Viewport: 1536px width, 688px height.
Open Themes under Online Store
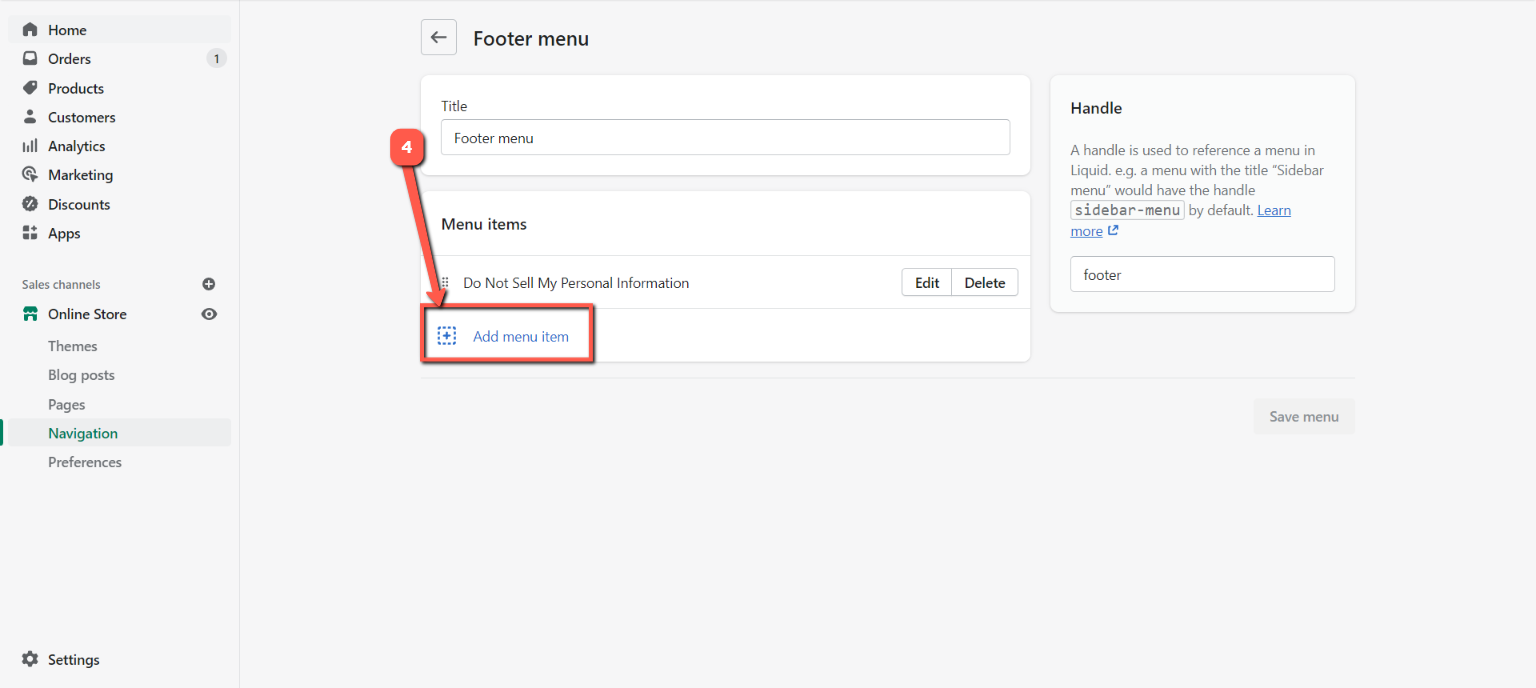(x=73, y=346)
